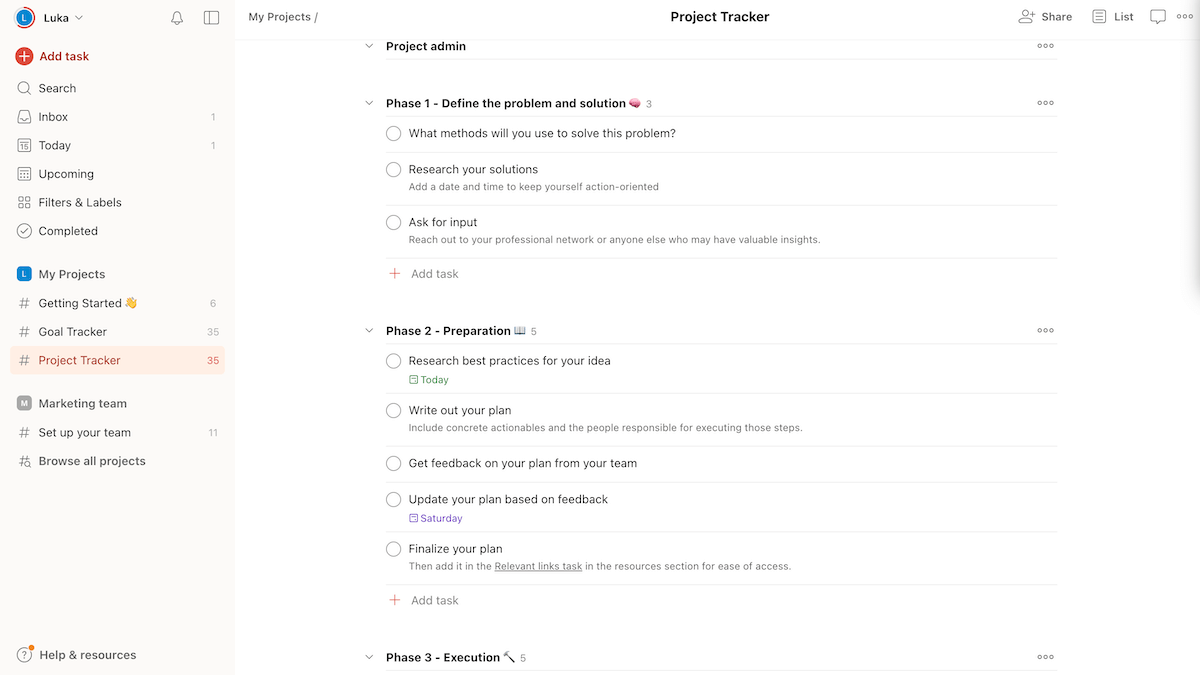
Task: Collapse the Phase 2 - Preparation section
Action: [369, 330]
